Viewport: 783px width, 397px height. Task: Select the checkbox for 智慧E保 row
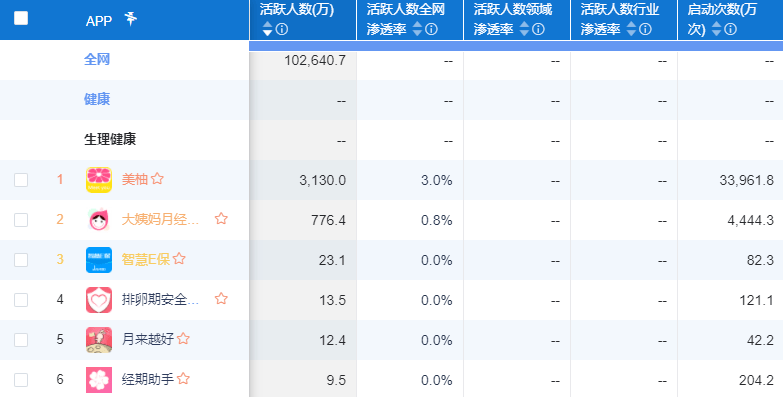(21, 260)
